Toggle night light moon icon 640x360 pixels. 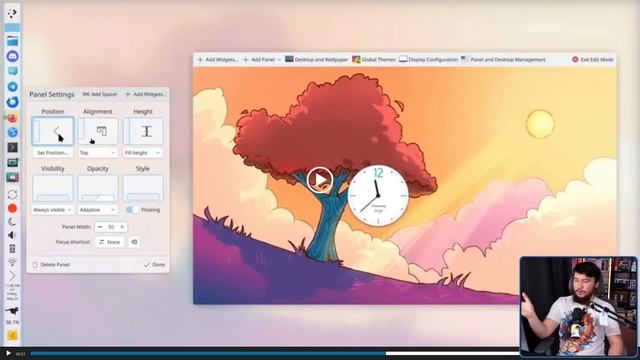(12, 222)
